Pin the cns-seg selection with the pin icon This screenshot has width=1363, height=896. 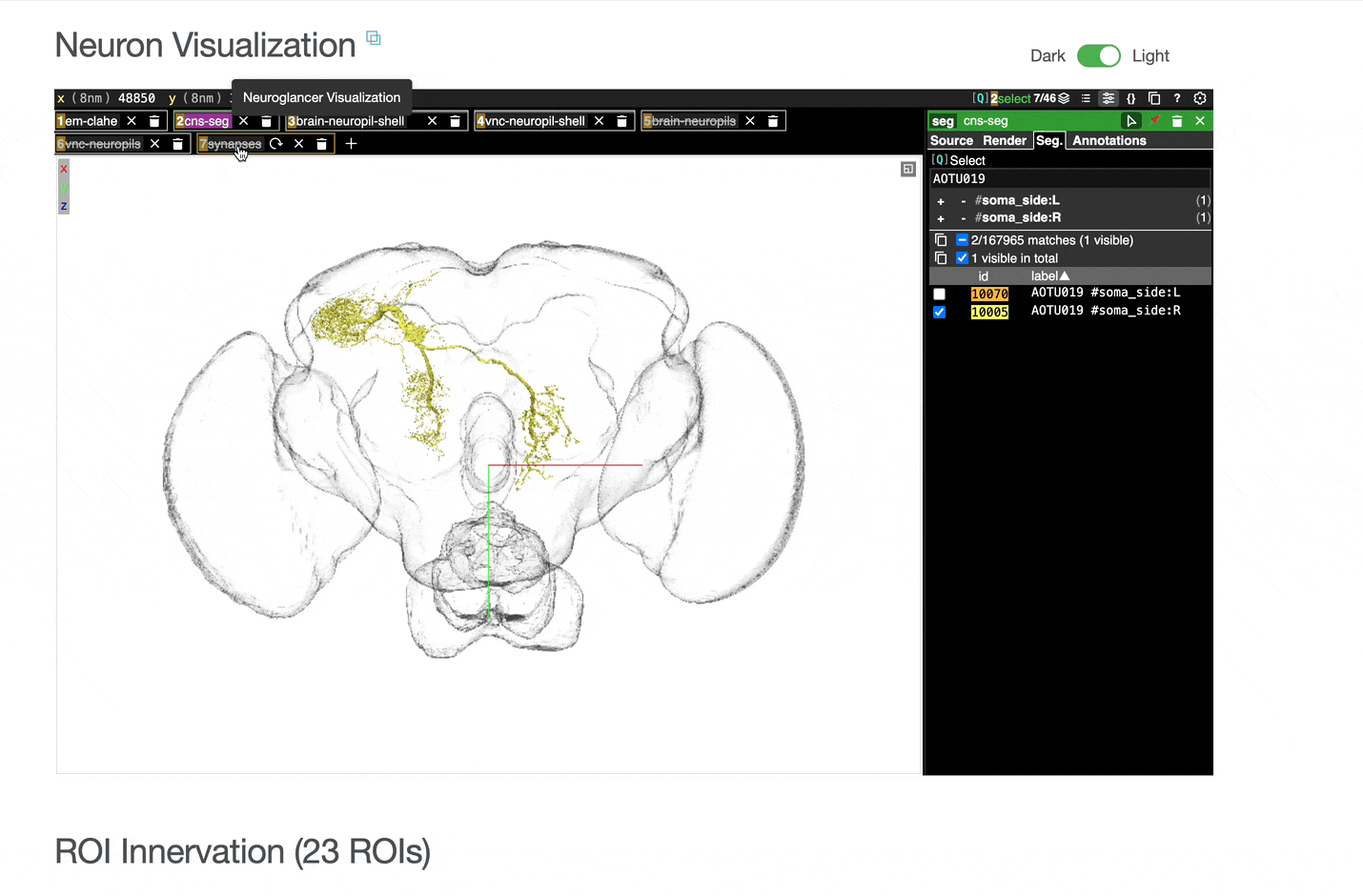click(x=1156, y=121)
